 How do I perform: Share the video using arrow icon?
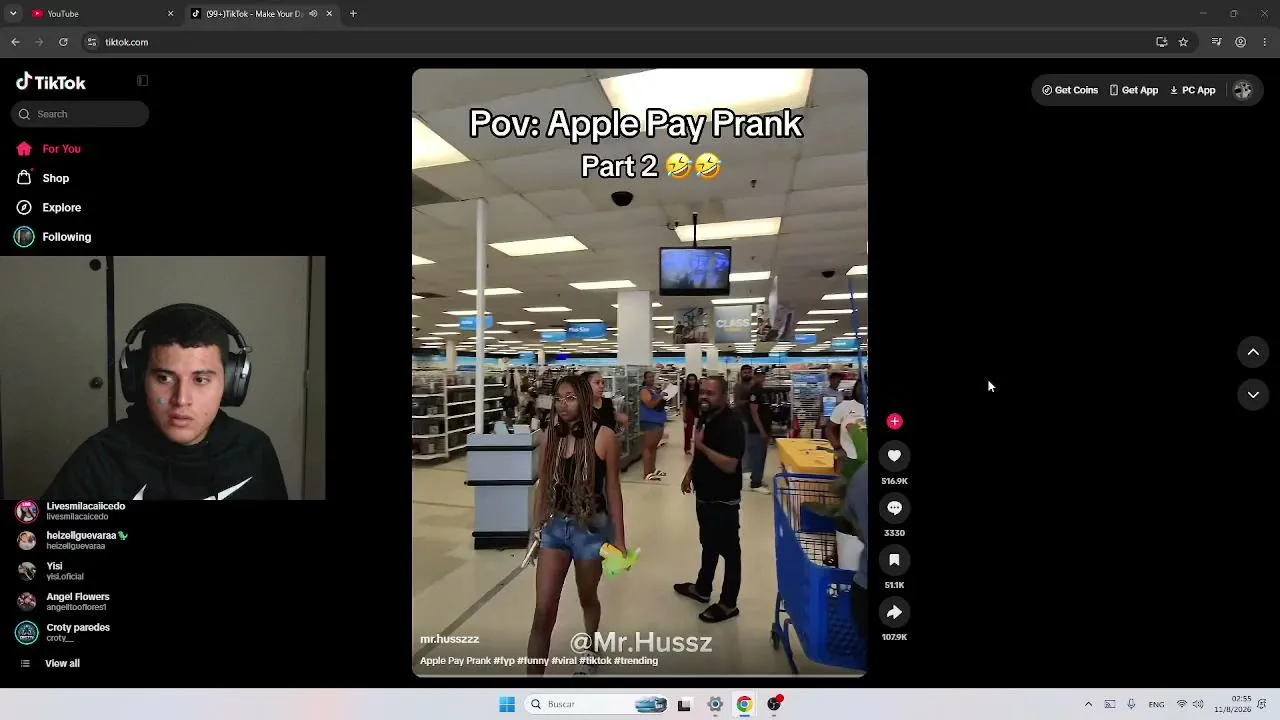coord(894,612)
